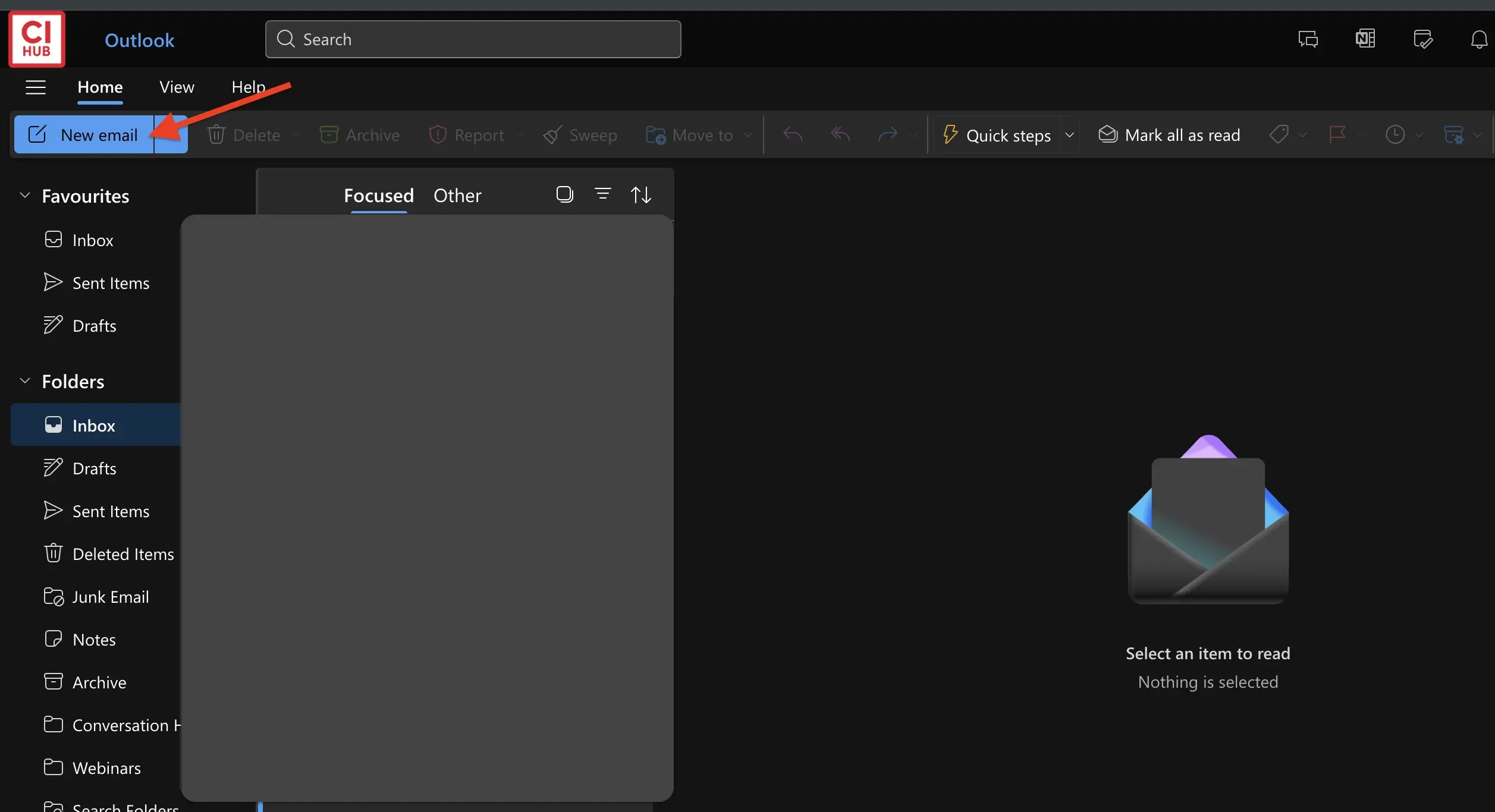Click the Quick steps lightning icon
Screen dimensions: 1495x812
point(950,134)
